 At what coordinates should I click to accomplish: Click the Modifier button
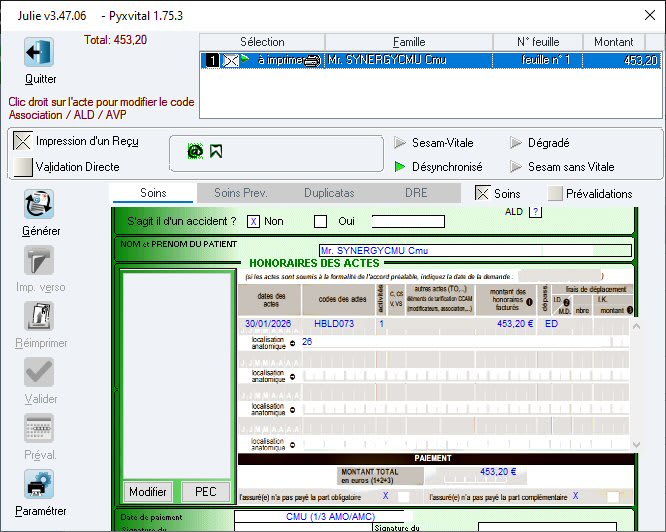click(148, 492)
